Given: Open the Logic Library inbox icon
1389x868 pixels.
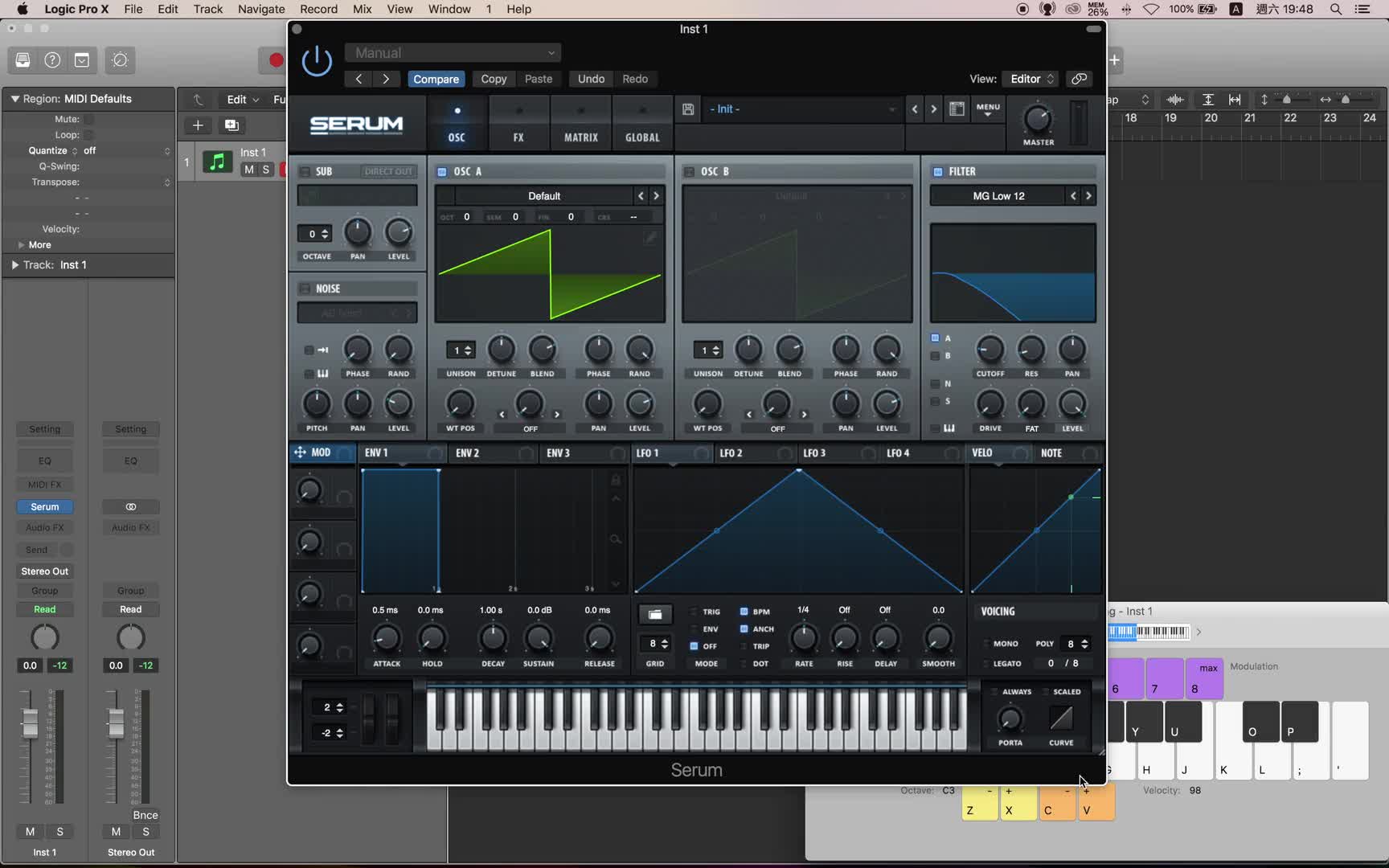Looking at the screenshot, I should pos(23,60).
